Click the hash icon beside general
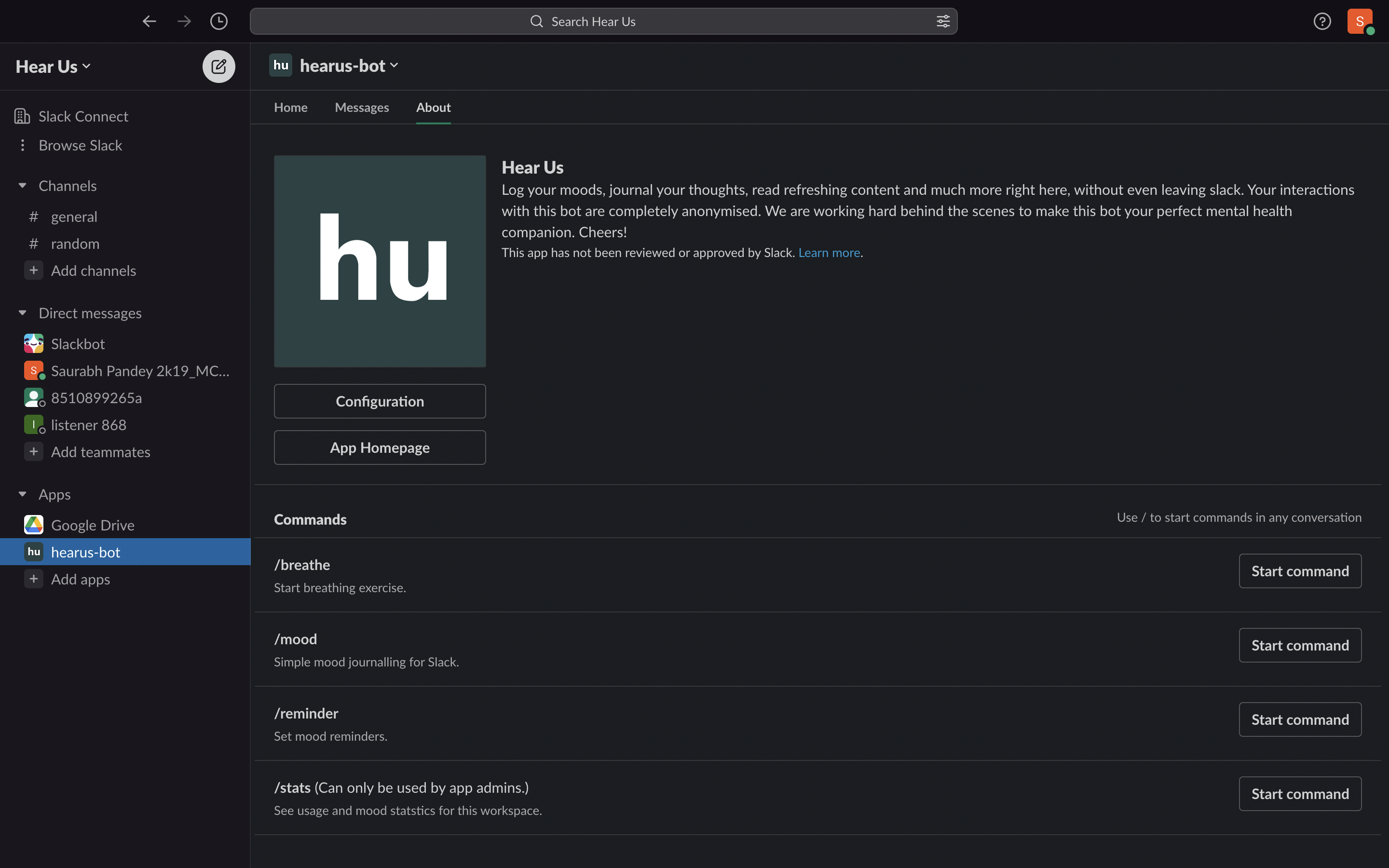 click(34, 217)
